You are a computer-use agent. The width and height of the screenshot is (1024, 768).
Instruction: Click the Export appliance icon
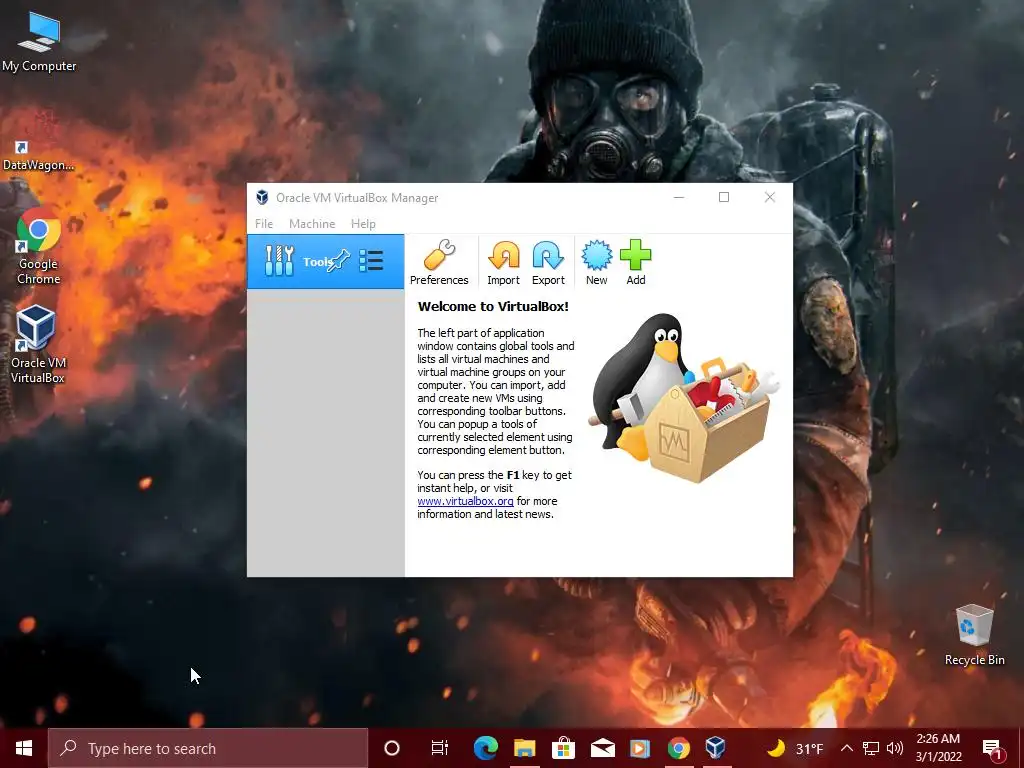[548, 263]
